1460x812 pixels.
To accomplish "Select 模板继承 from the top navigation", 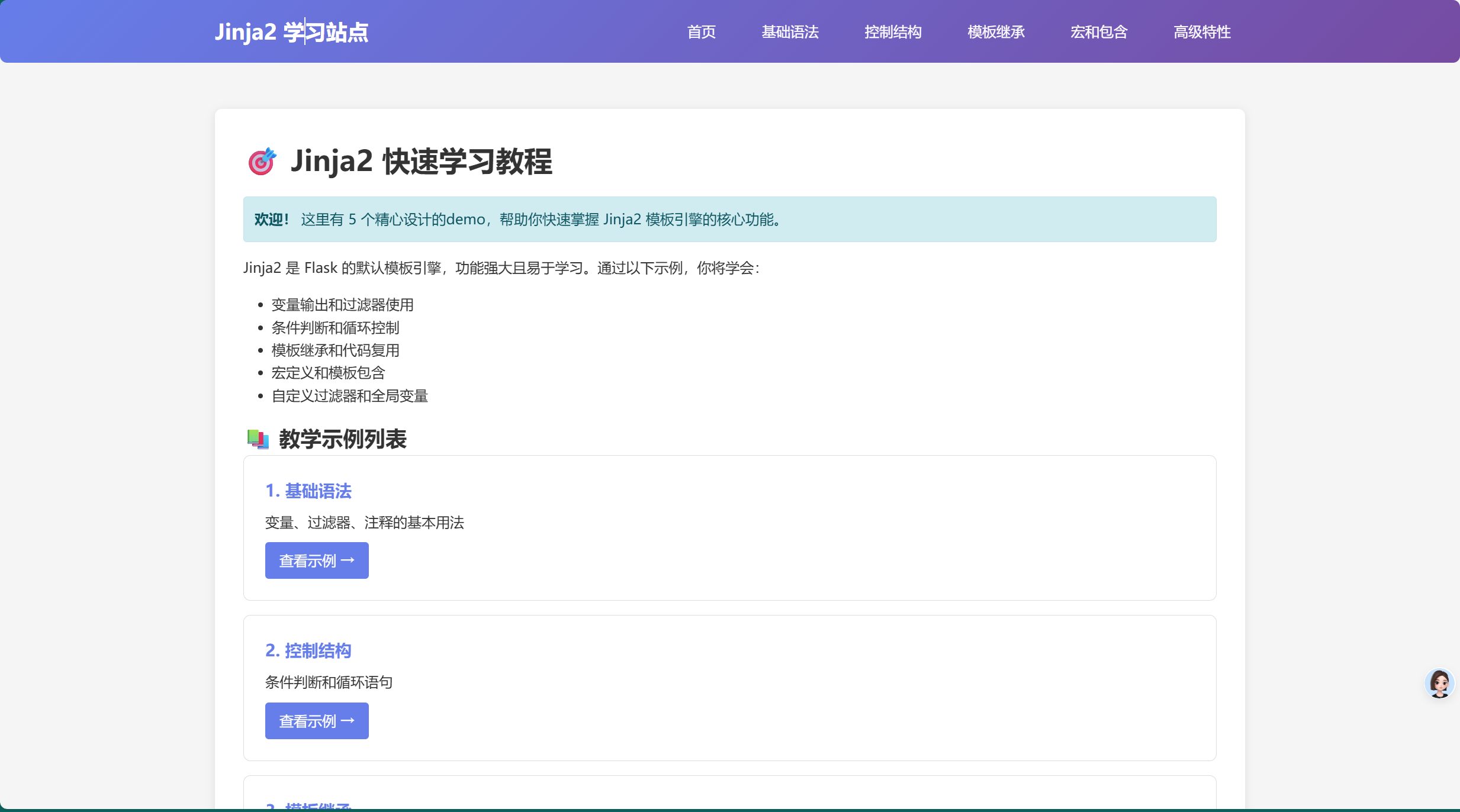I will pos(995,32).
